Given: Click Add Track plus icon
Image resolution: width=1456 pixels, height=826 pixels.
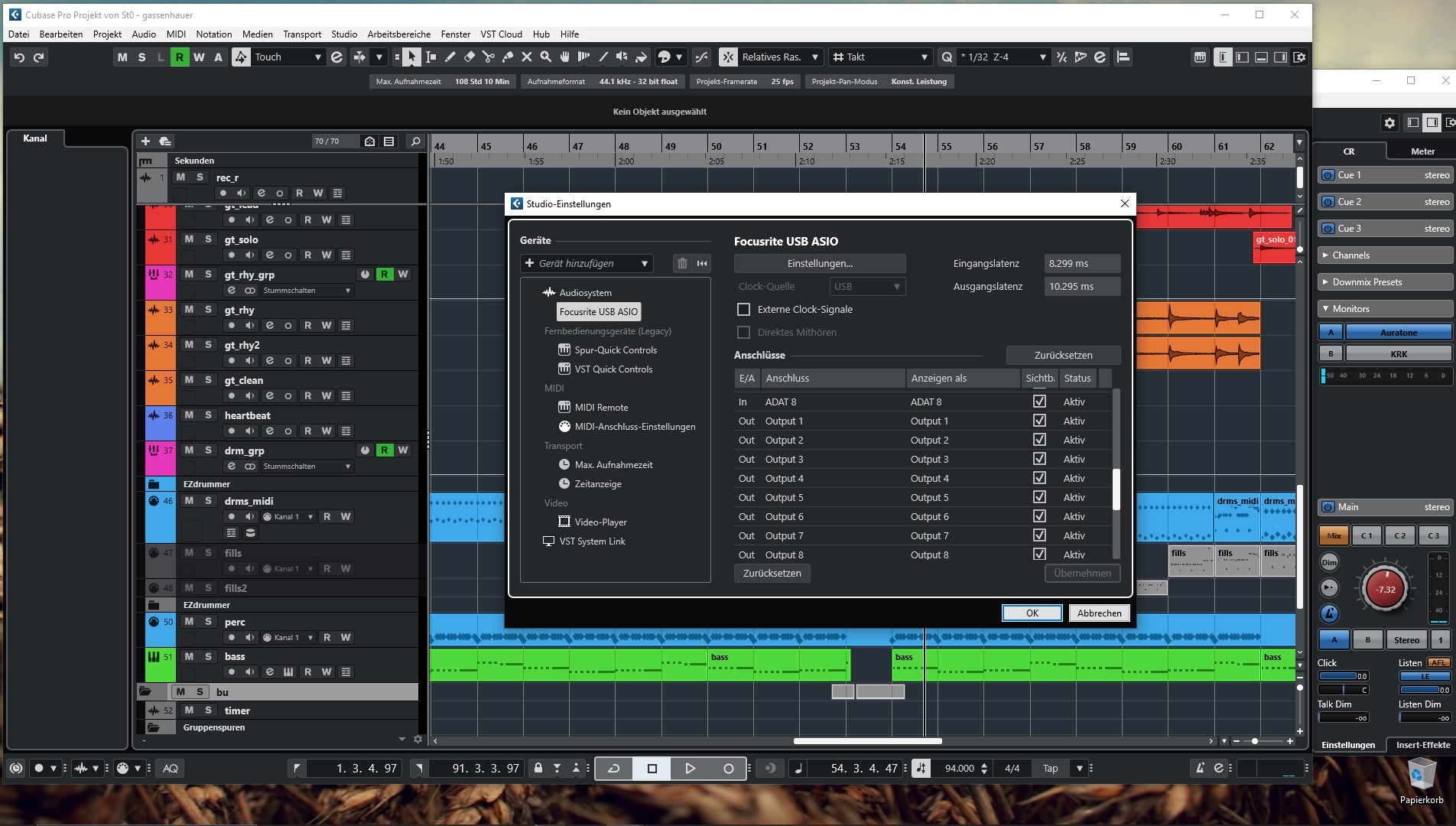Looking at the screenshot, I should 145,141.
